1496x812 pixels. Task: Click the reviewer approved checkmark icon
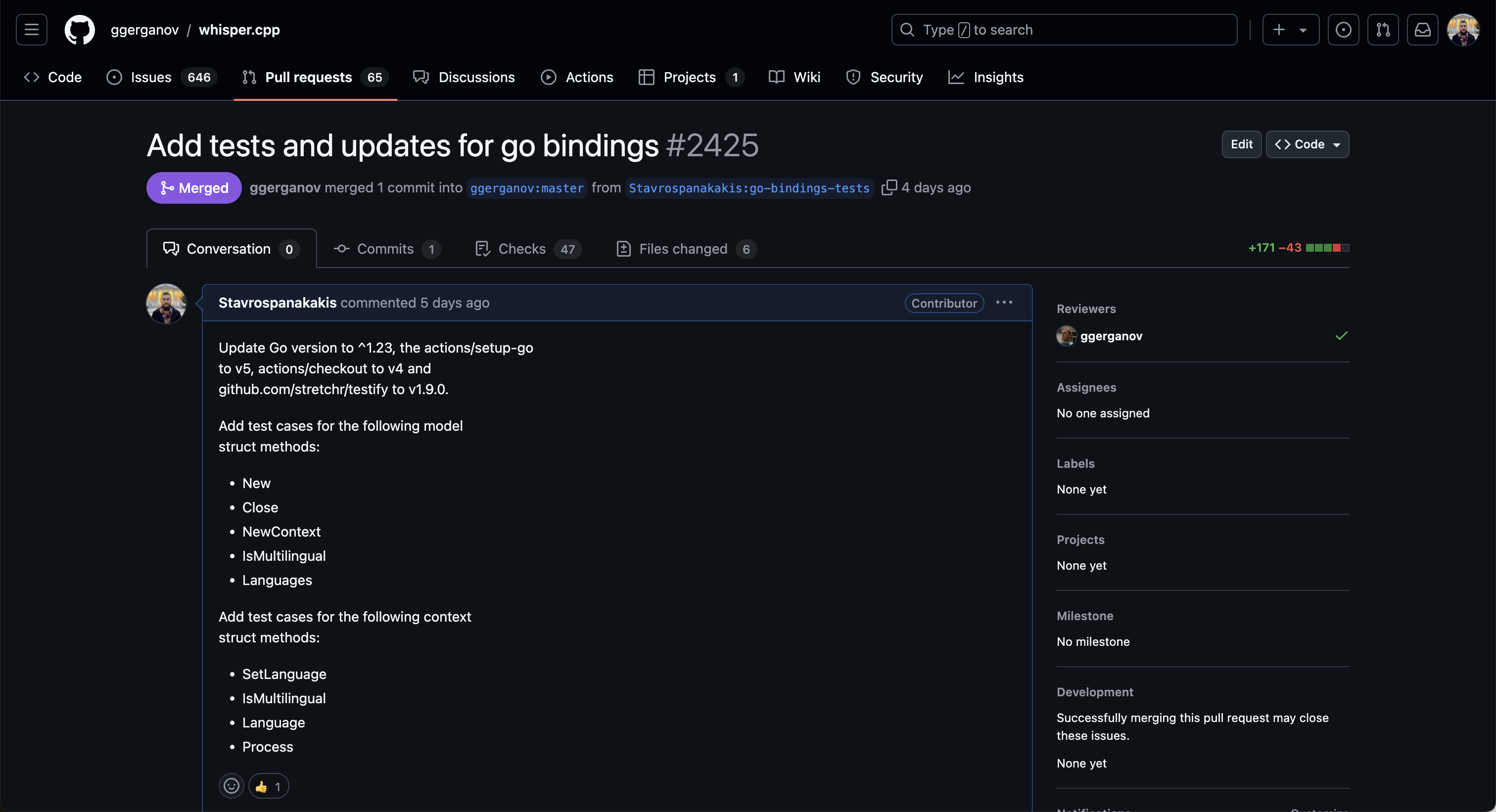[x=1341, y=335]
